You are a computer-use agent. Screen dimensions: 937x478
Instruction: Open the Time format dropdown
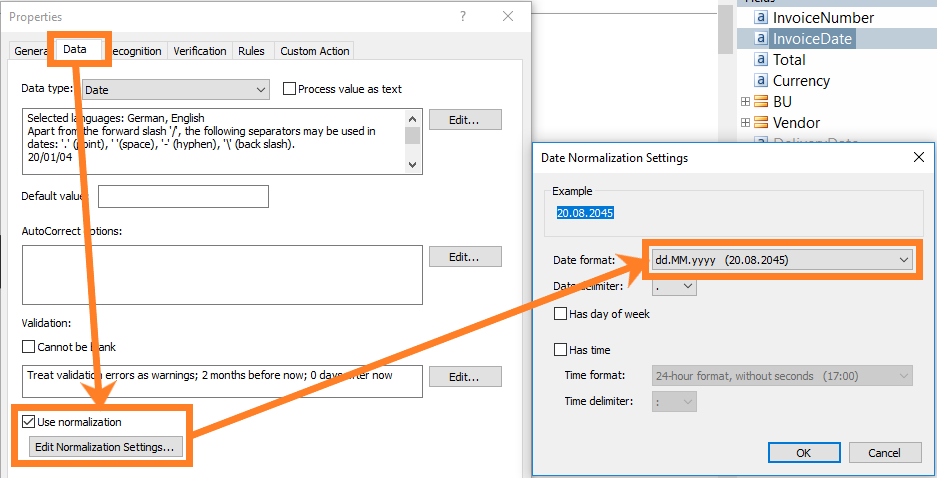click(782, 376)
